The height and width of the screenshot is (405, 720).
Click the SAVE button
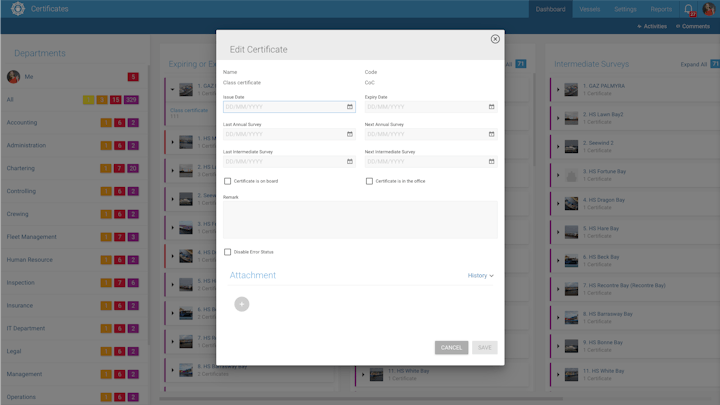click(484, 348)
